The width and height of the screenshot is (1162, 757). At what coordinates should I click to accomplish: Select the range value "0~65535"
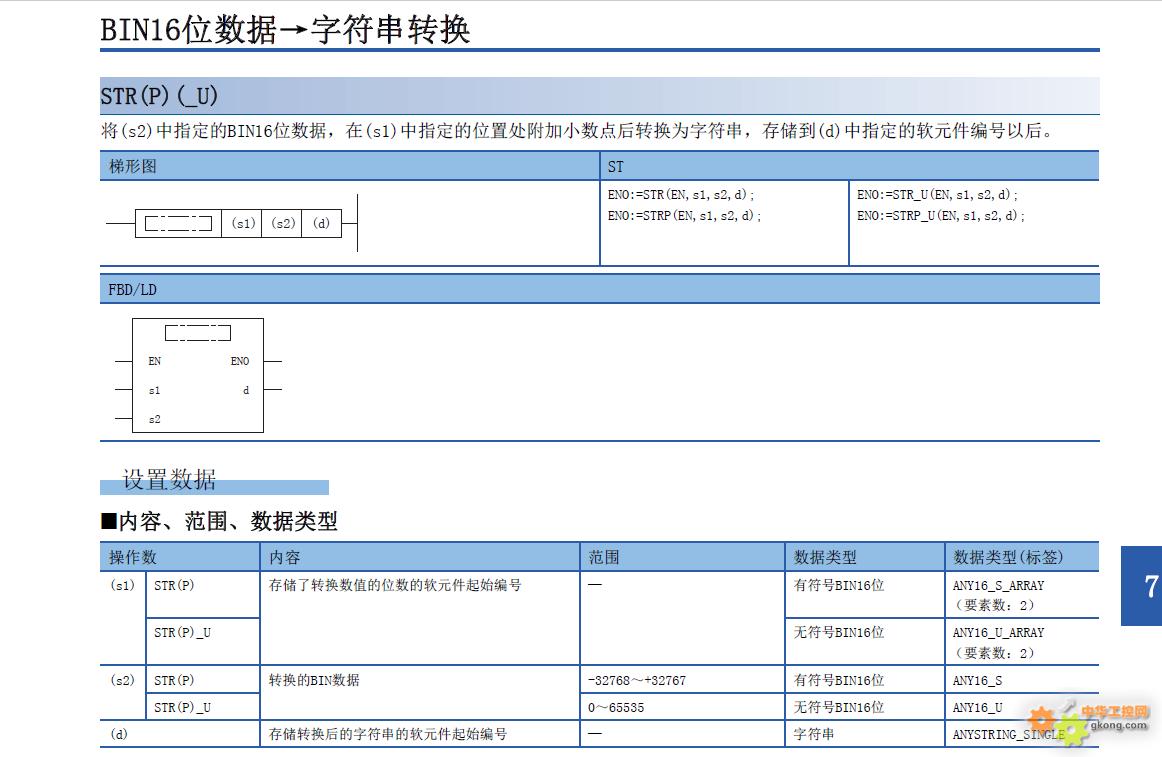[x=616, y=708]
